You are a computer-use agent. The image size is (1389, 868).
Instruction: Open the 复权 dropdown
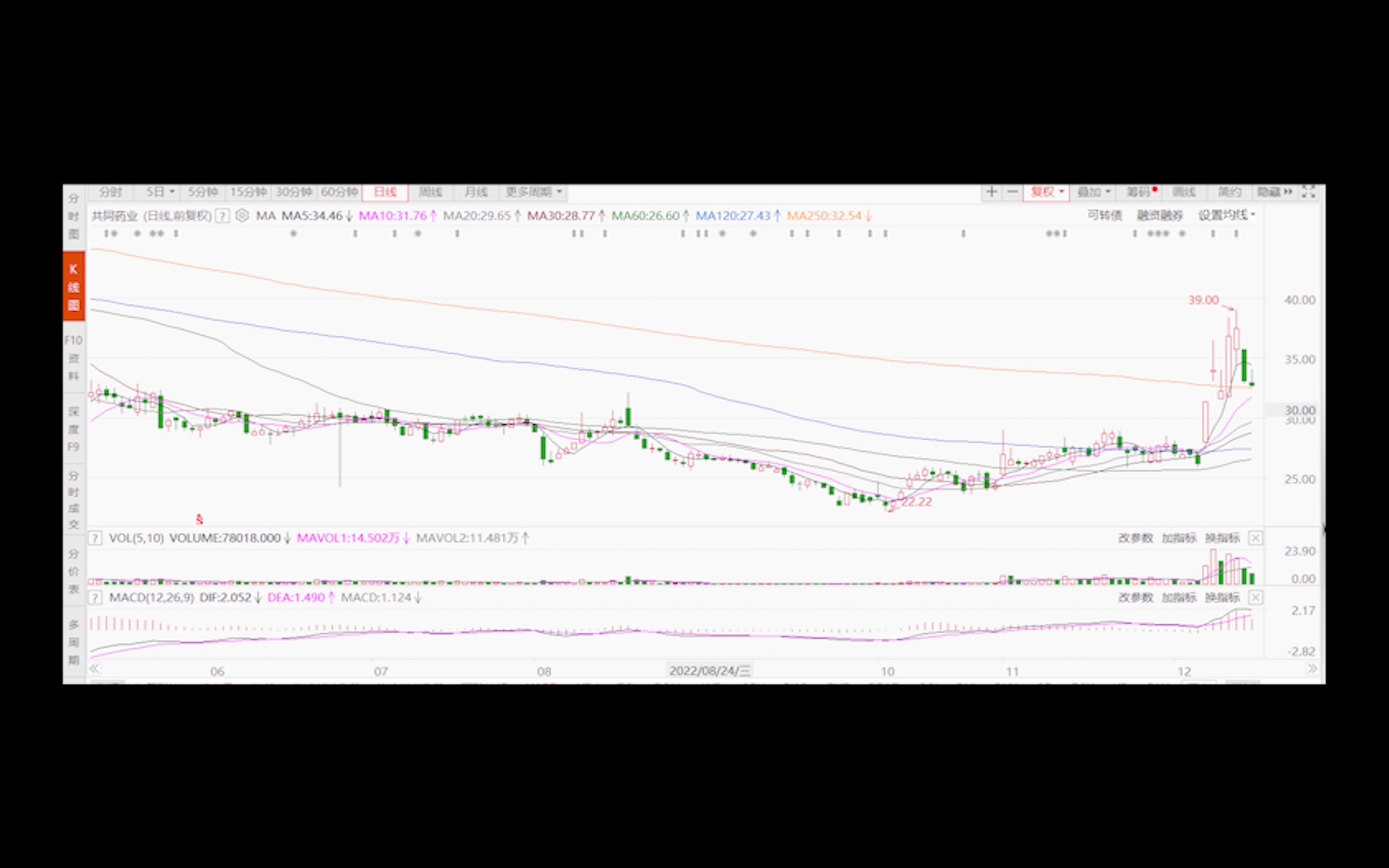1046,192
